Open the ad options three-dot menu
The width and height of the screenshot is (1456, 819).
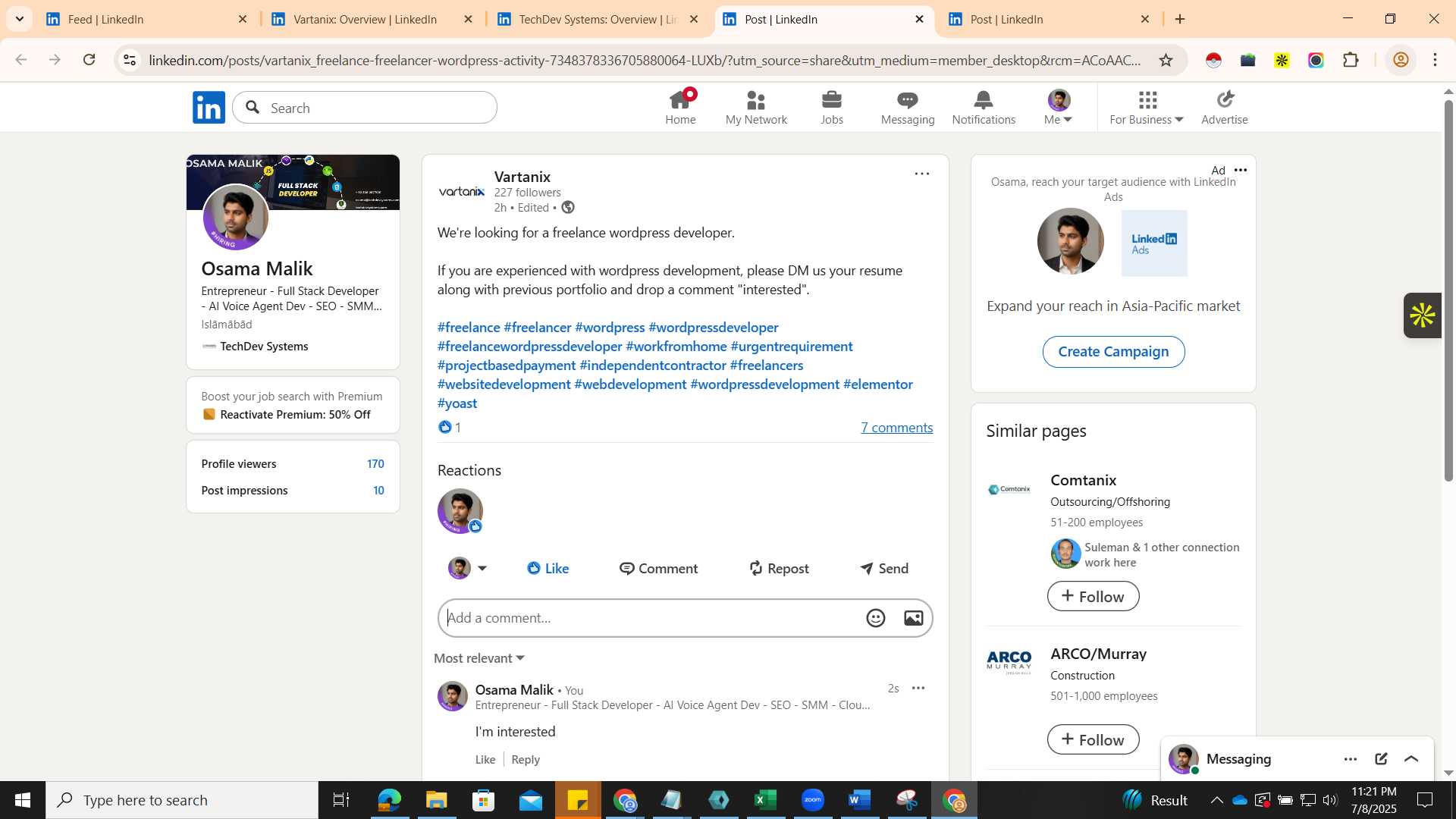(x=1241, y=170)
